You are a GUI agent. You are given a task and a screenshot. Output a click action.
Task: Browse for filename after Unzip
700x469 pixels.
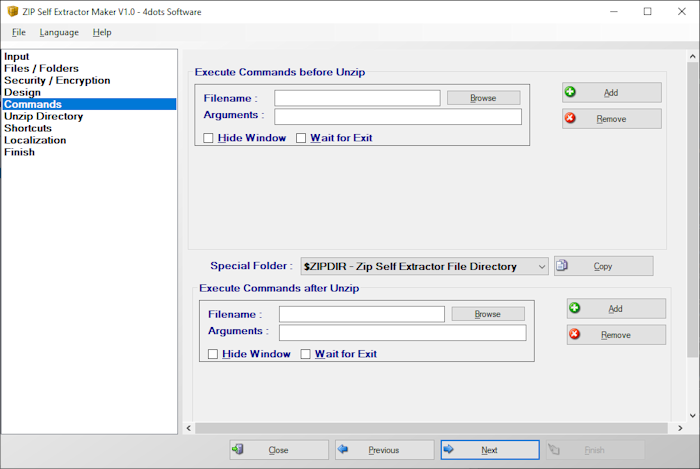488,314
